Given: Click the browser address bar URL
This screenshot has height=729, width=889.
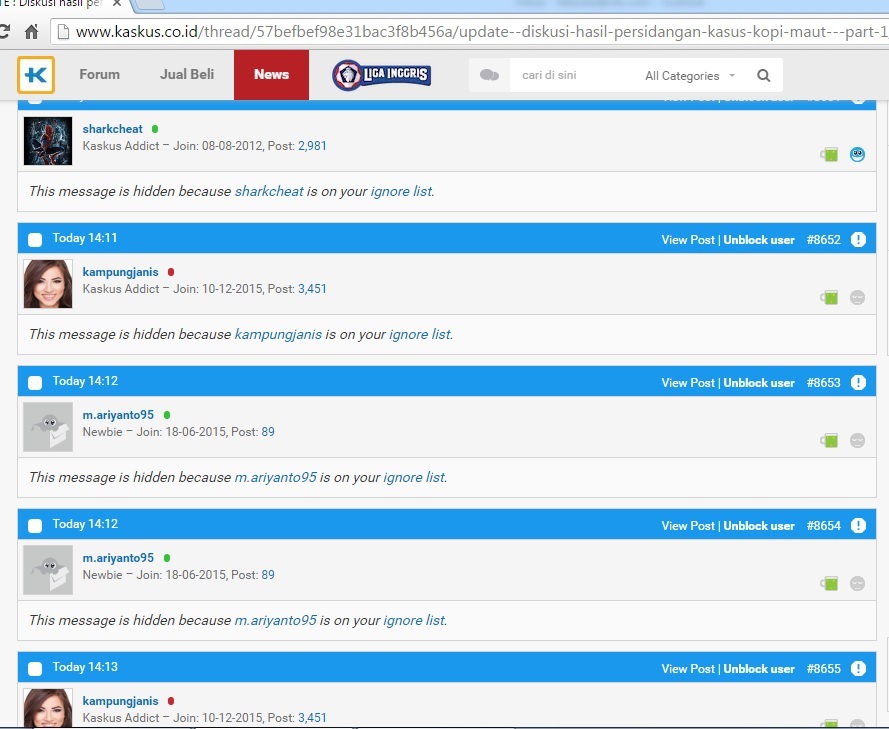Looking at the screenshot, I should 481,32.
